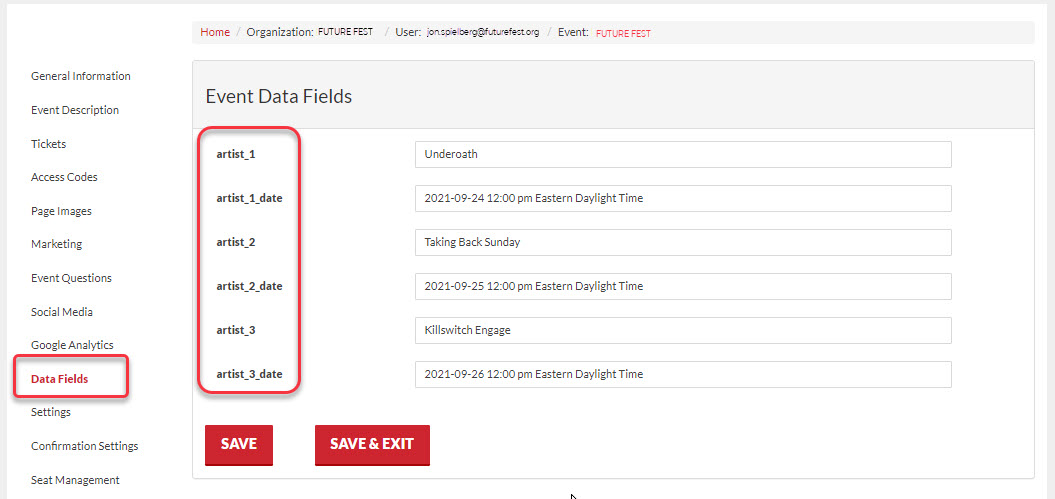The width and height of the screenshot is (1055, 499).
Task: Edit the artist_2 field Taking Back Sunday
Action: [x=683, y=242]
